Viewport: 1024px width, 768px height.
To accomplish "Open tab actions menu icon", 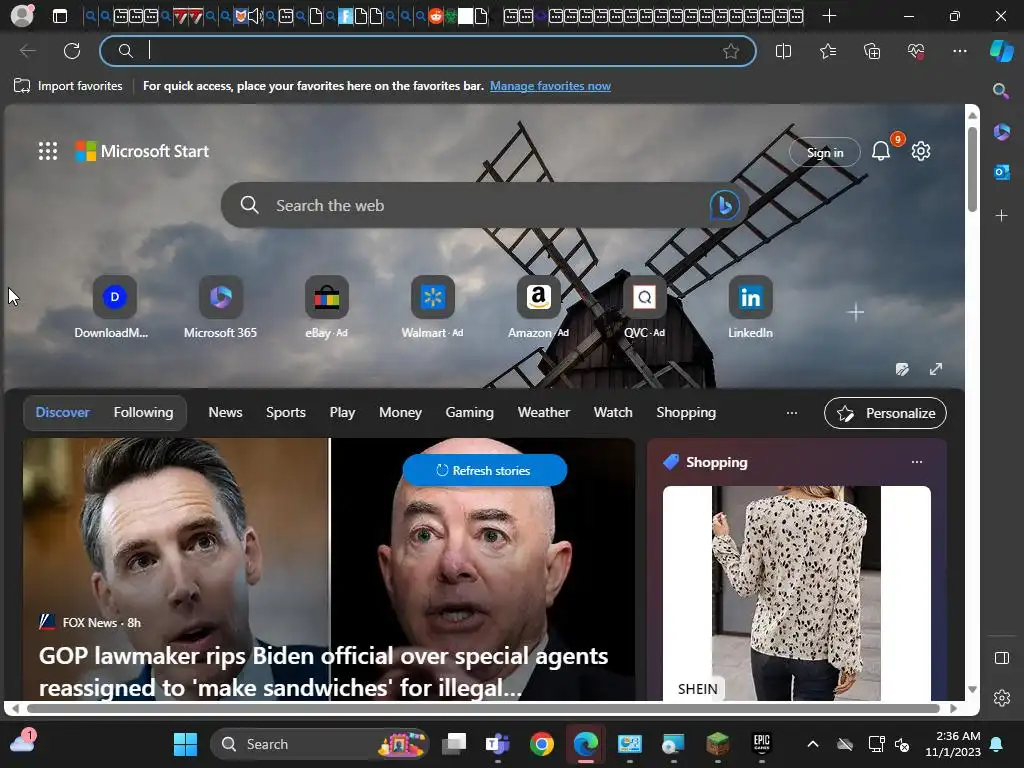I will (x=60, y=16).
